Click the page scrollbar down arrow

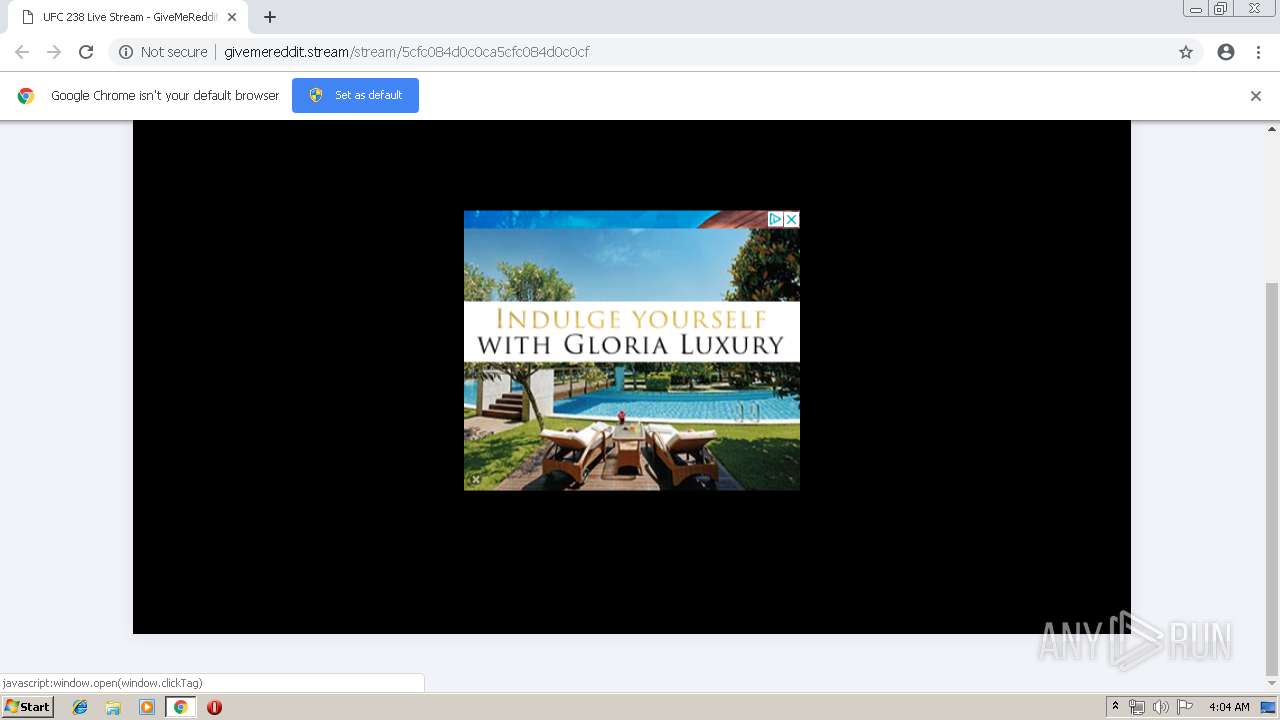[1272, 683]
